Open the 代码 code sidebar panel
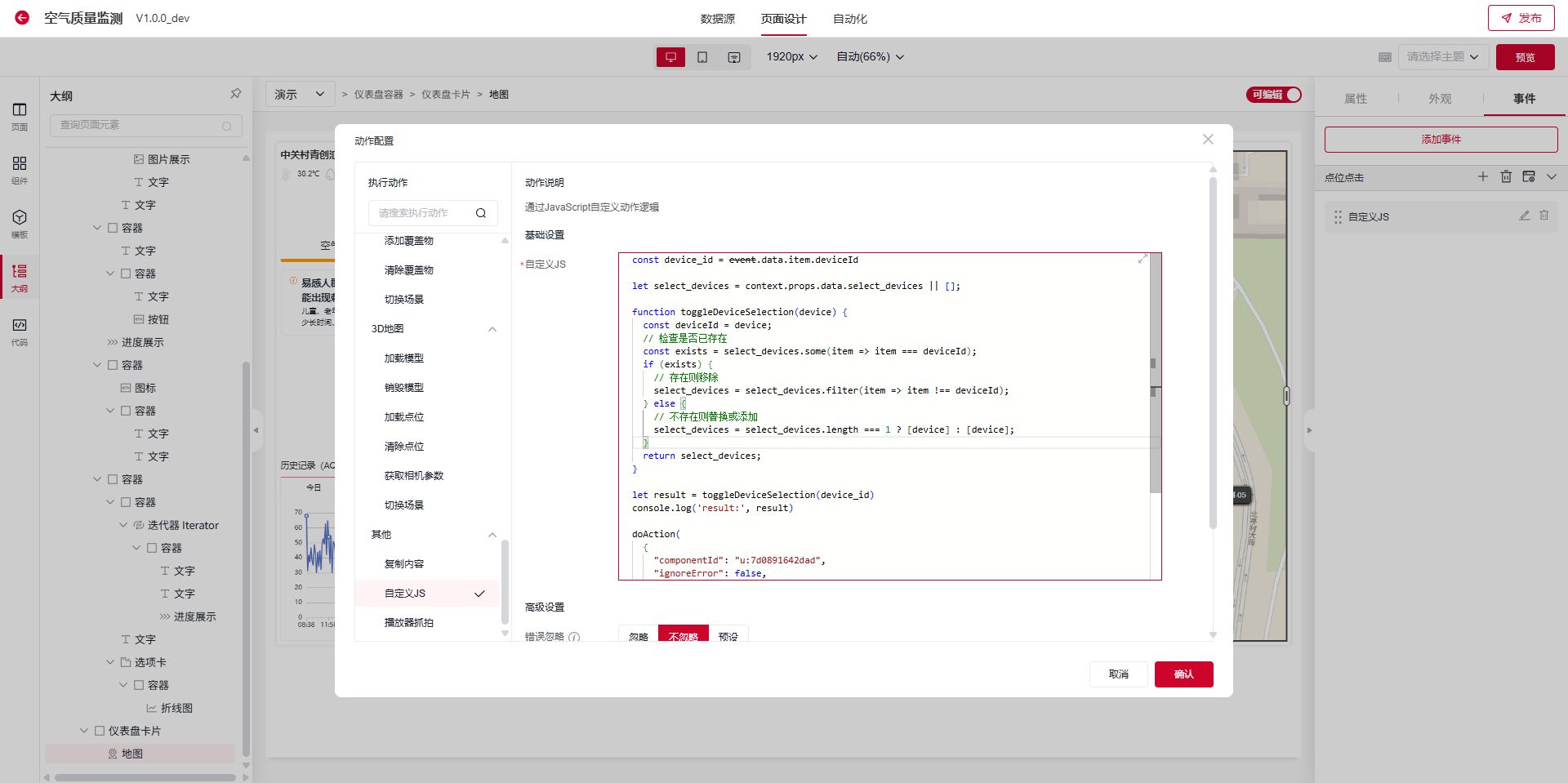 (x=20, y=331)
